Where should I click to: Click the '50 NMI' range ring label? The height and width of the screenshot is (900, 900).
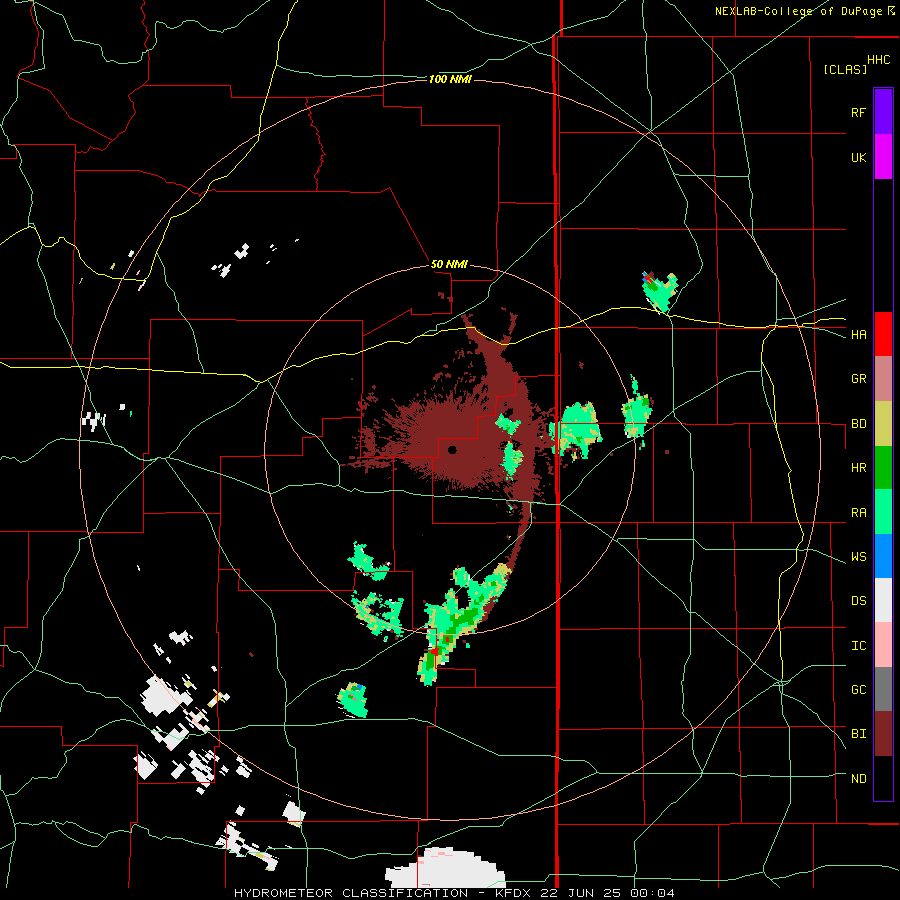449,265
